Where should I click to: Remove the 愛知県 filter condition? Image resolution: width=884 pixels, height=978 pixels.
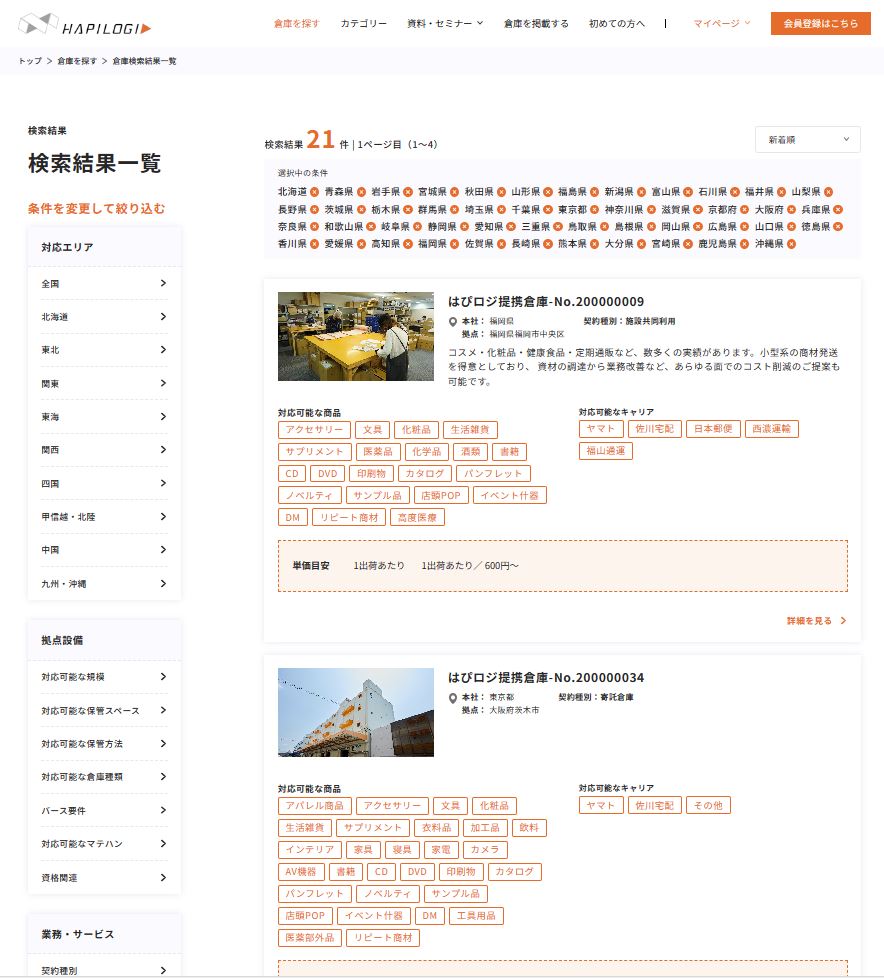coord(511,226)
